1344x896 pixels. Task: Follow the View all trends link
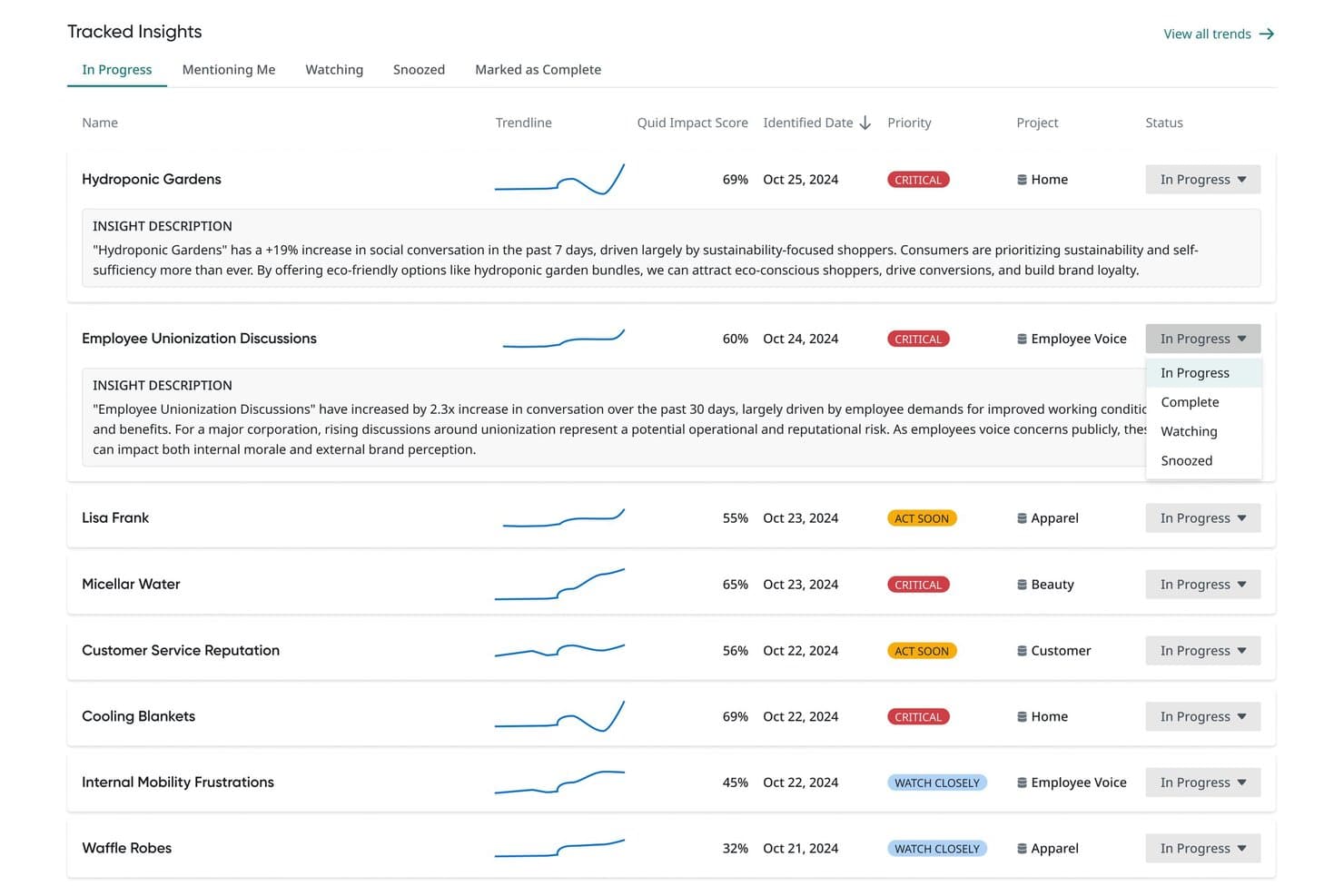(1219, 34)
